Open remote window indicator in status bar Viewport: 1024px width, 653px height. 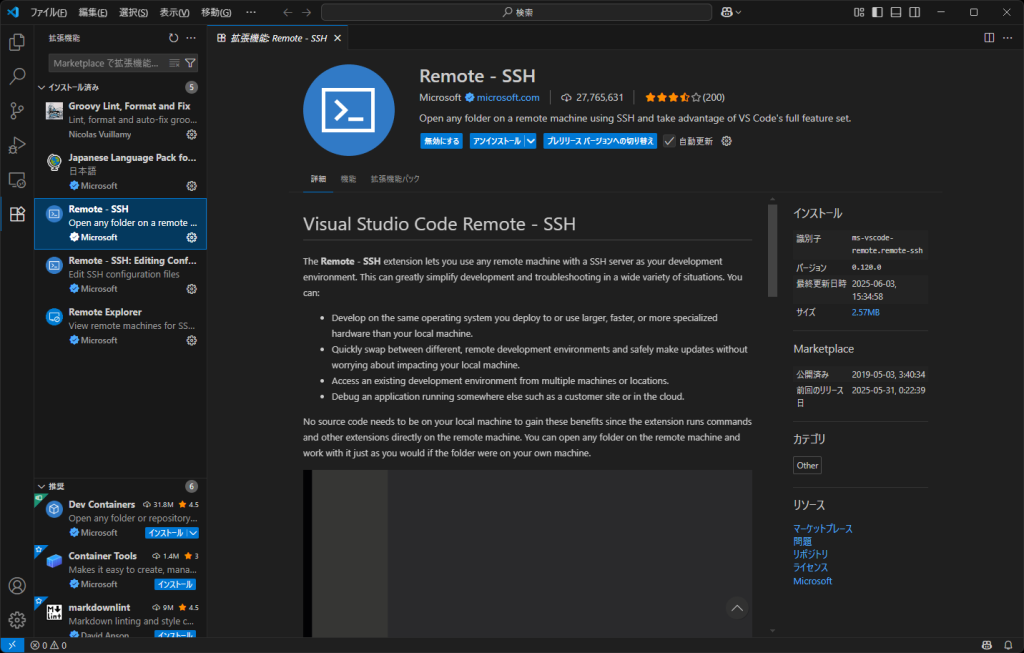[12, 645]
